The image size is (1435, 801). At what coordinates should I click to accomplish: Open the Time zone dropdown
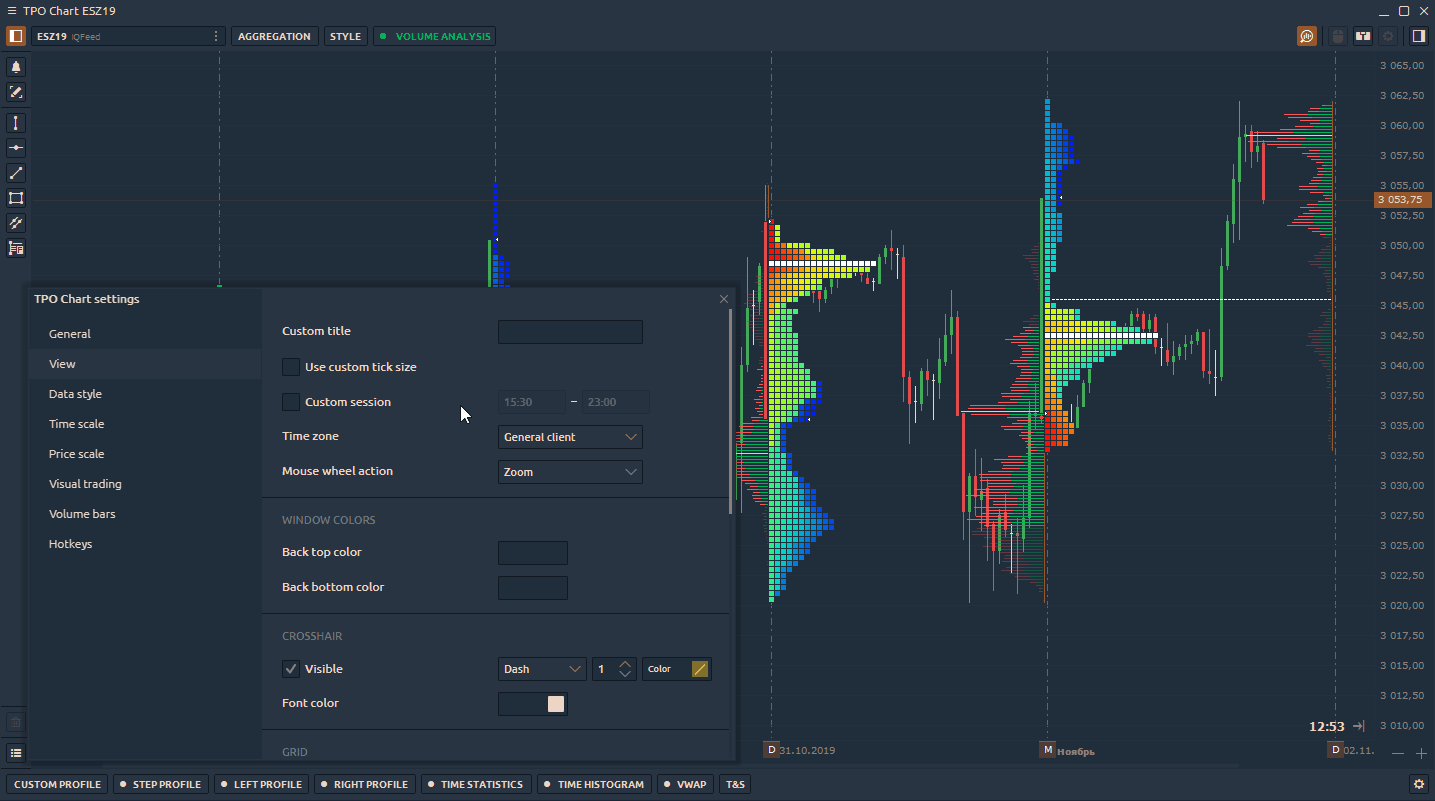[570, 437]
